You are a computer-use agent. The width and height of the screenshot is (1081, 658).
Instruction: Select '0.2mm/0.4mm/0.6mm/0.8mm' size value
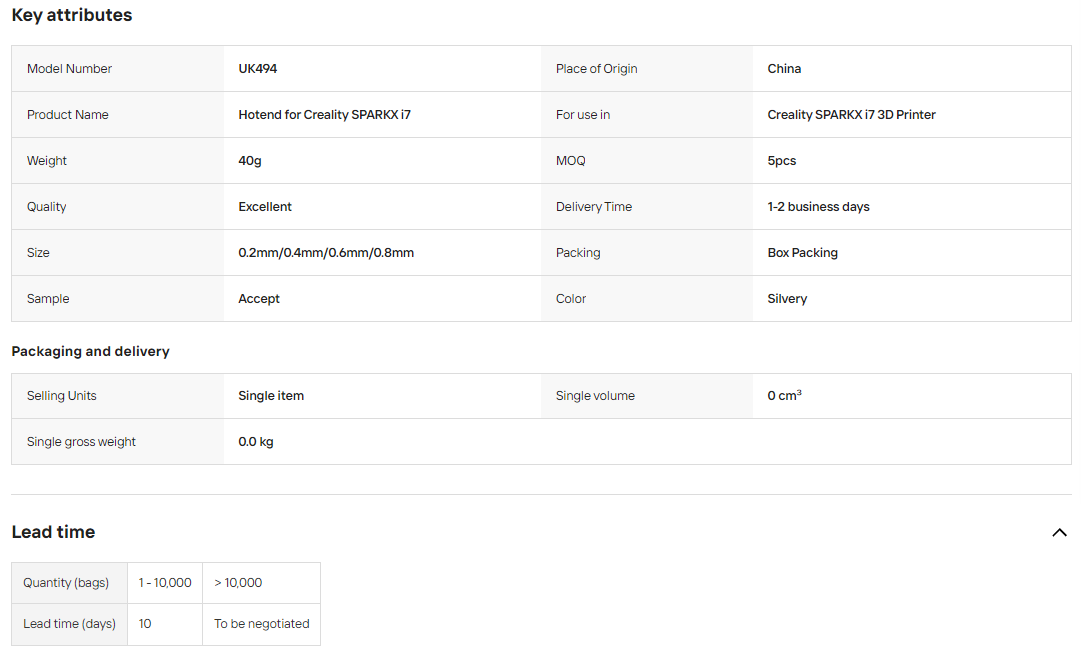point(326,252)
